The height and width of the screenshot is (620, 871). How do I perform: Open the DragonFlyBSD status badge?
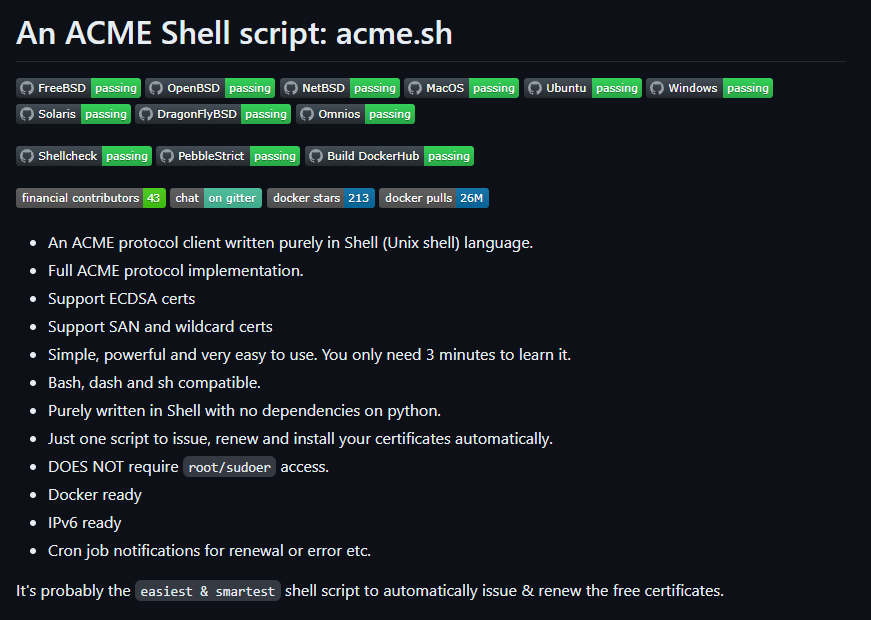(x=213, y=114)
